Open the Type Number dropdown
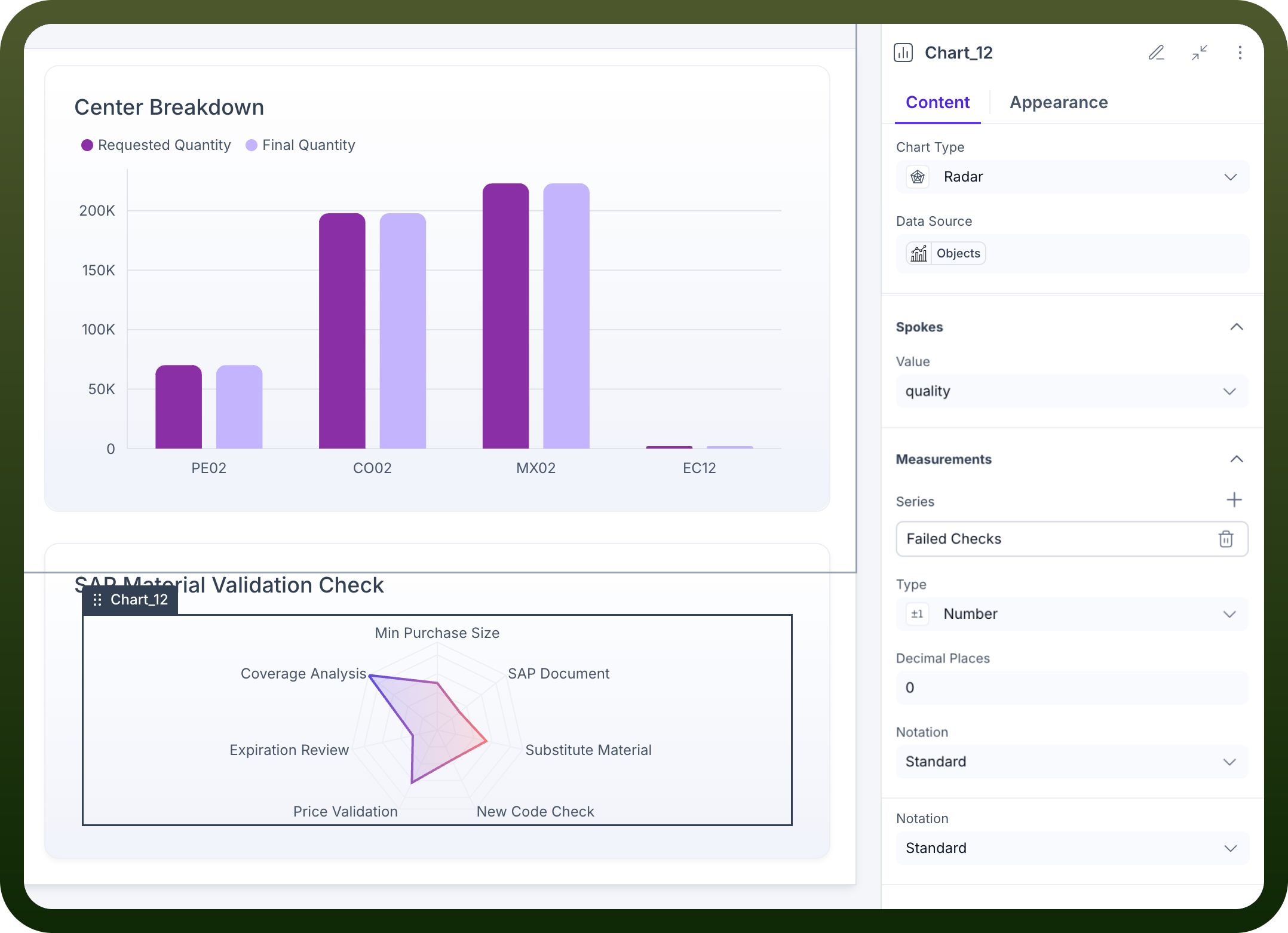Viewport: 1288px width, 933px height. 1072,614
